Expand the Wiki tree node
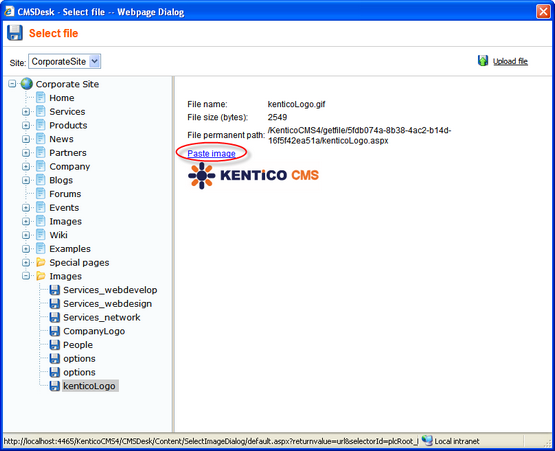Image resolution: width=555 pixels, height=451 pixels. pyautogui.click(x=26, y=235)
